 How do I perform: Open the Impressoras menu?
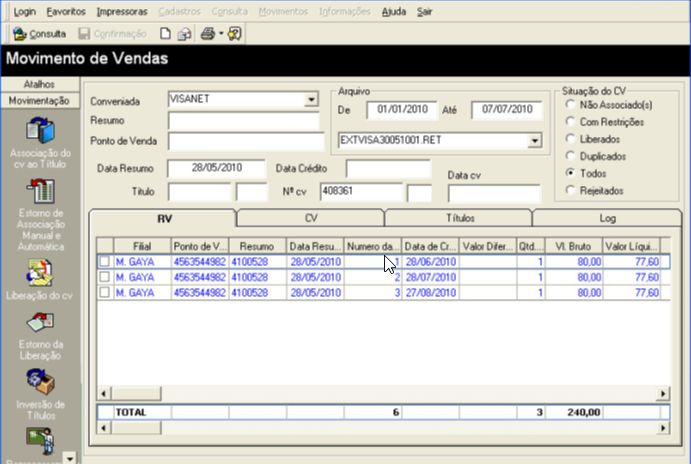coord(122,12)
